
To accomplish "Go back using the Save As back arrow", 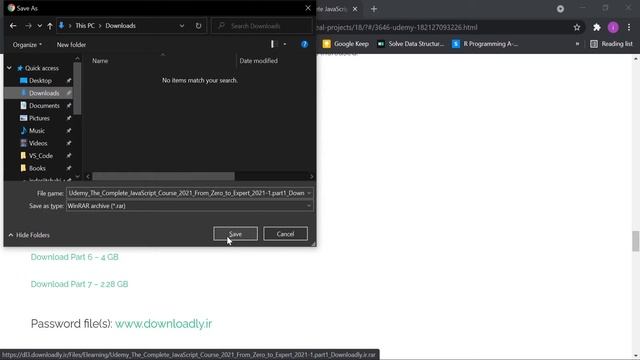I will [13, 26].
